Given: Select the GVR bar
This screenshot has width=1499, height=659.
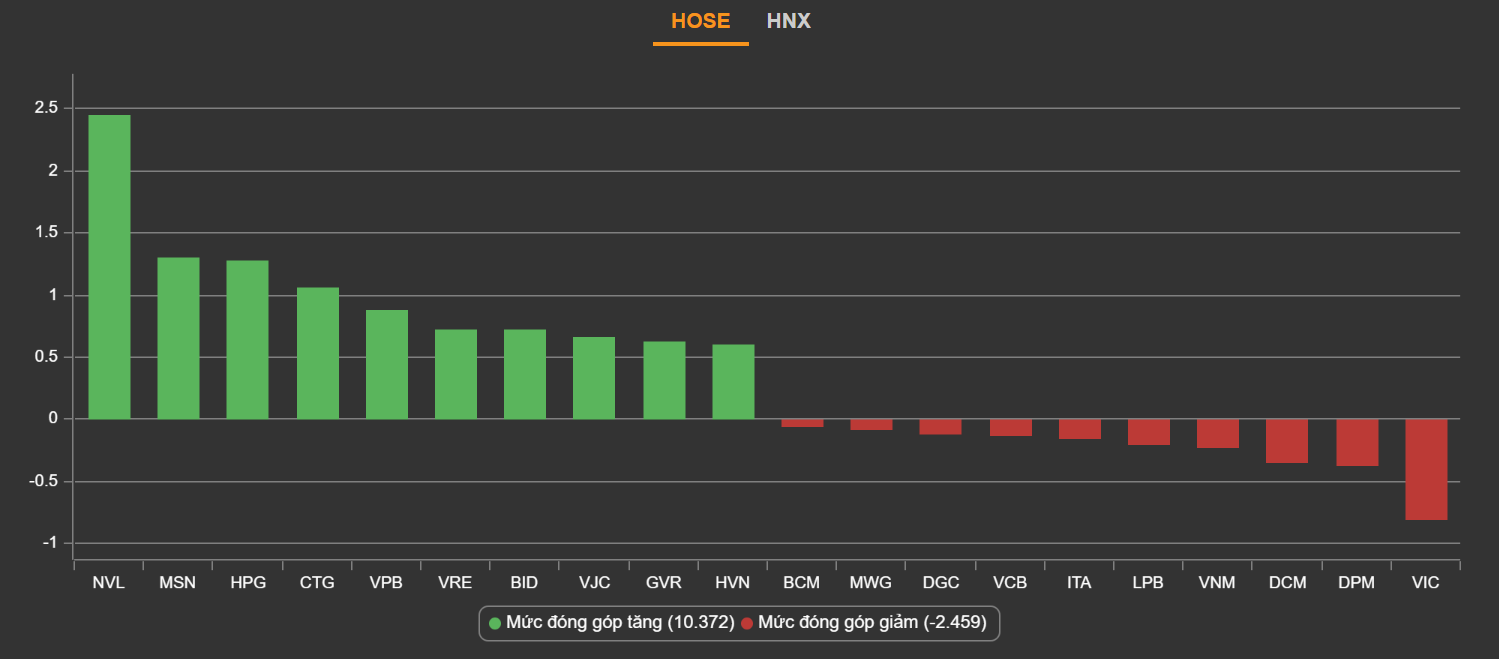Looking at the screenshot, I should point(664,380).
